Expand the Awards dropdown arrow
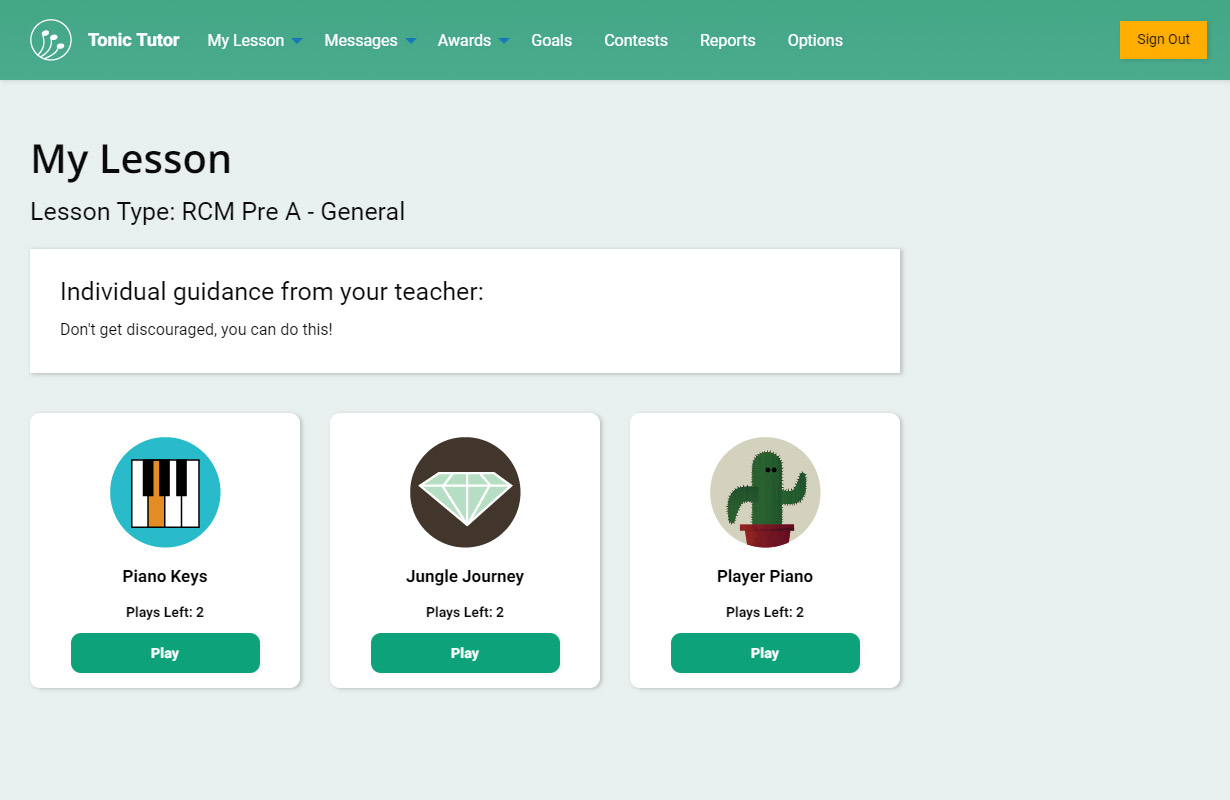 coord(504,41)
